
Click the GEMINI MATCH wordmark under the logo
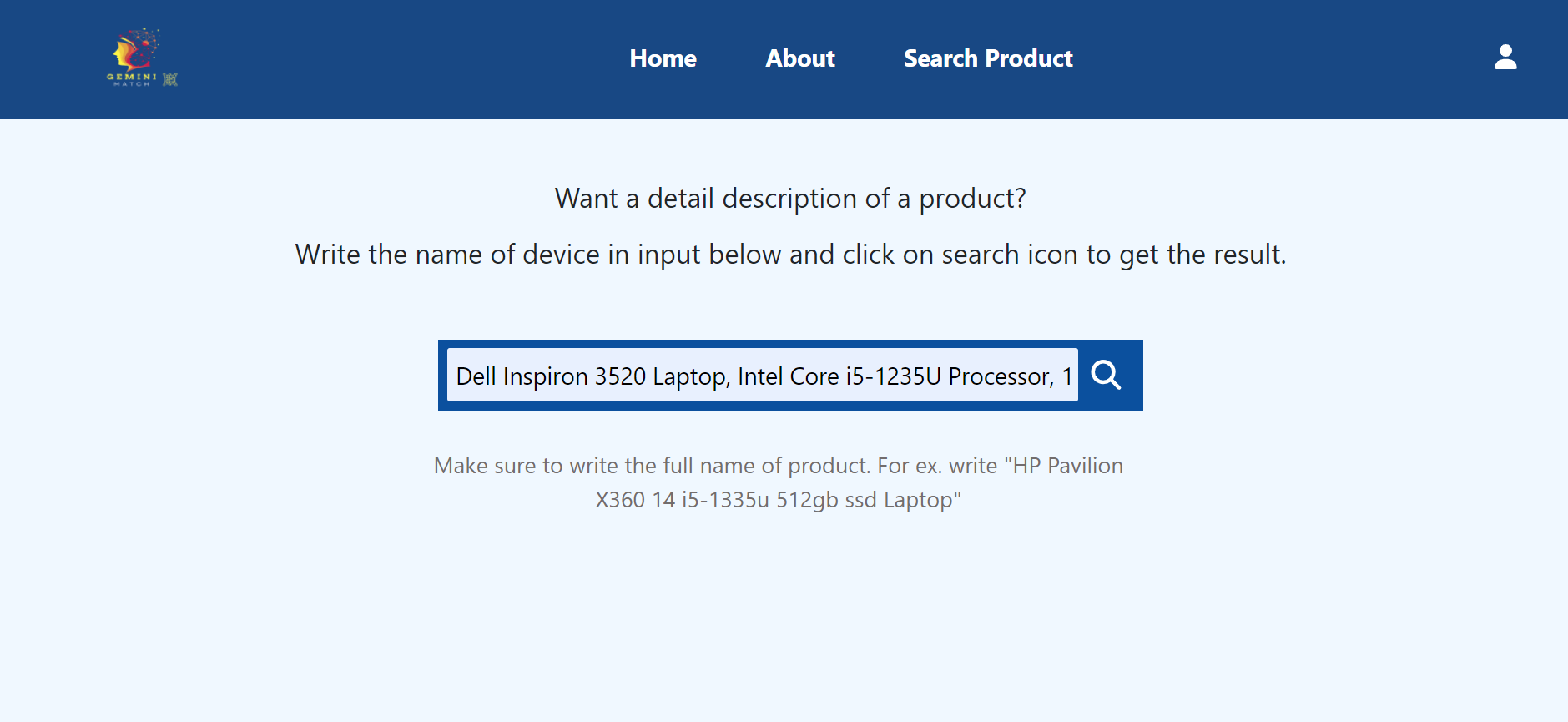tap(132, 79)
